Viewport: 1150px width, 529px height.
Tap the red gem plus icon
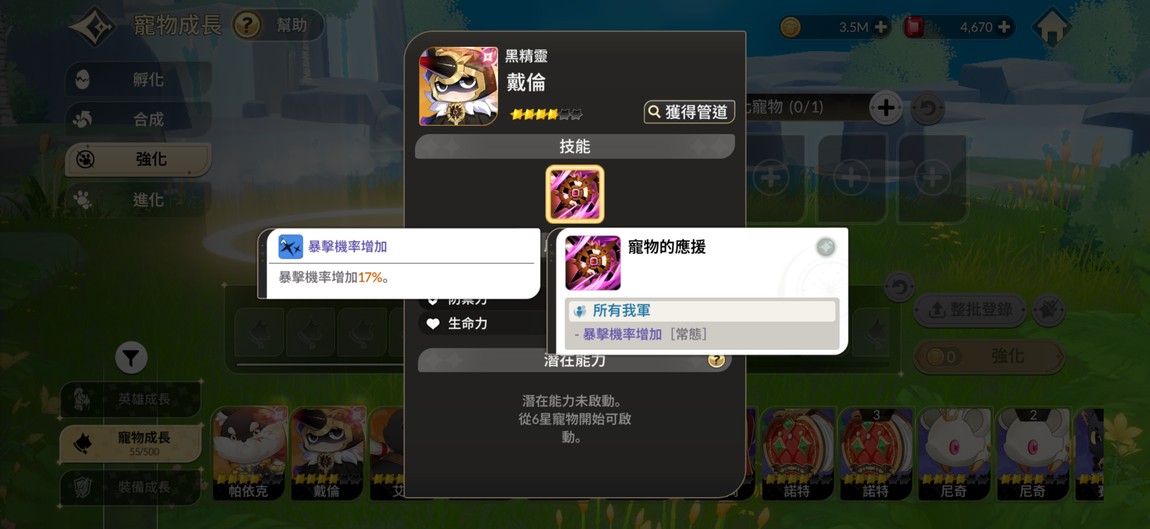click(x=1004, y=27)
